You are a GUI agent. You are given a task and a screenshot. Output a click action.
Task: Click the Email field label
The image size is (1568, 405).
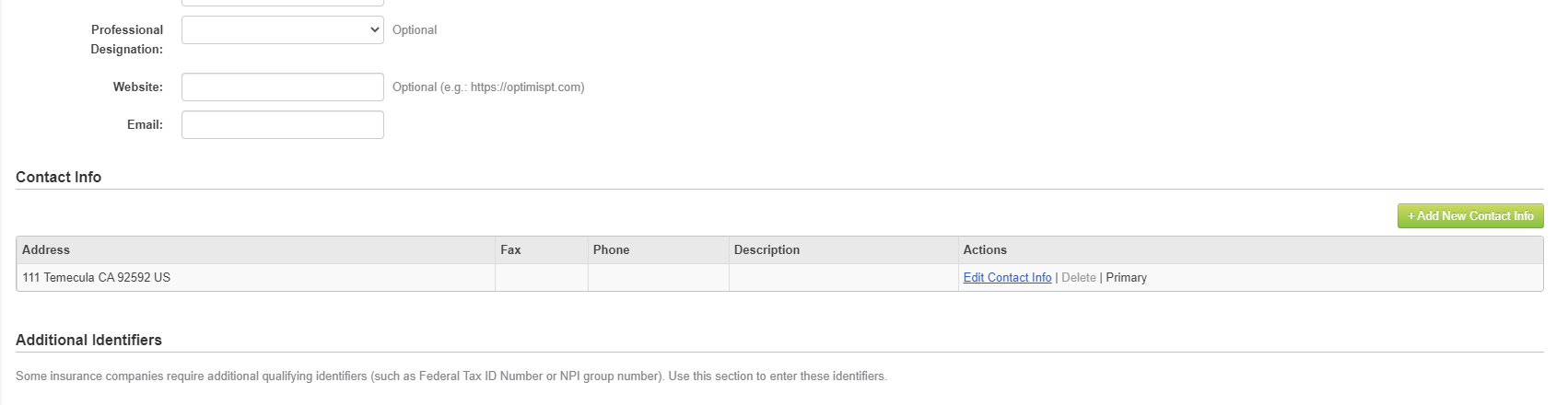145,125
